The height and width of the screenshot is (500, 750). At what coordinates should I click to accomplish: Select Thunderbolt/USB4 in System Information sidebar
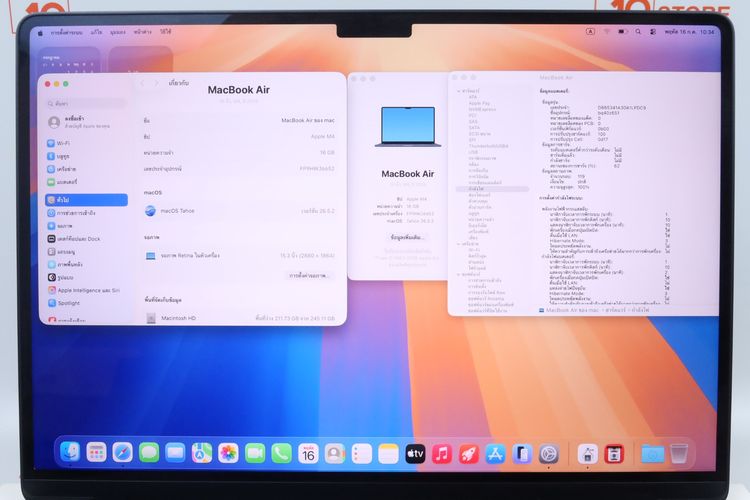point(488,146)
